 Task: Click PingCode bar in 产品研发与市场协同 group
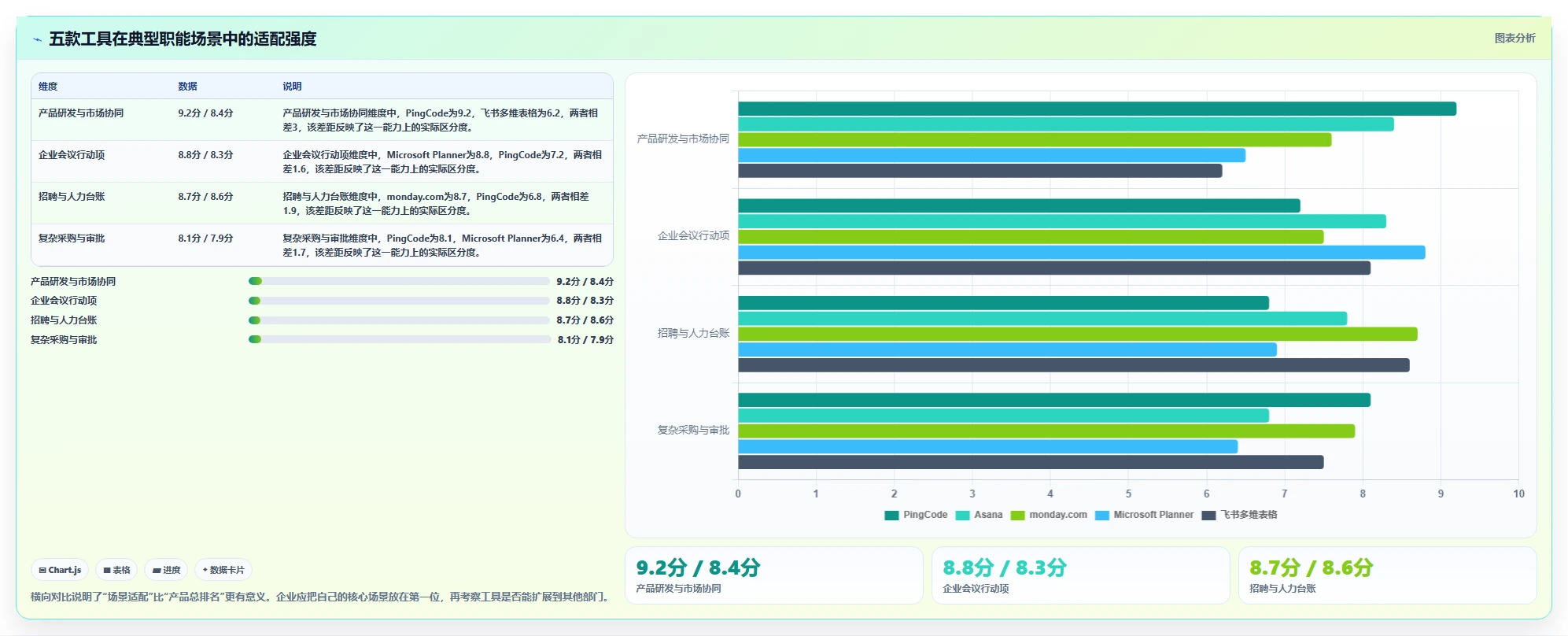(x=1097, y=109)
